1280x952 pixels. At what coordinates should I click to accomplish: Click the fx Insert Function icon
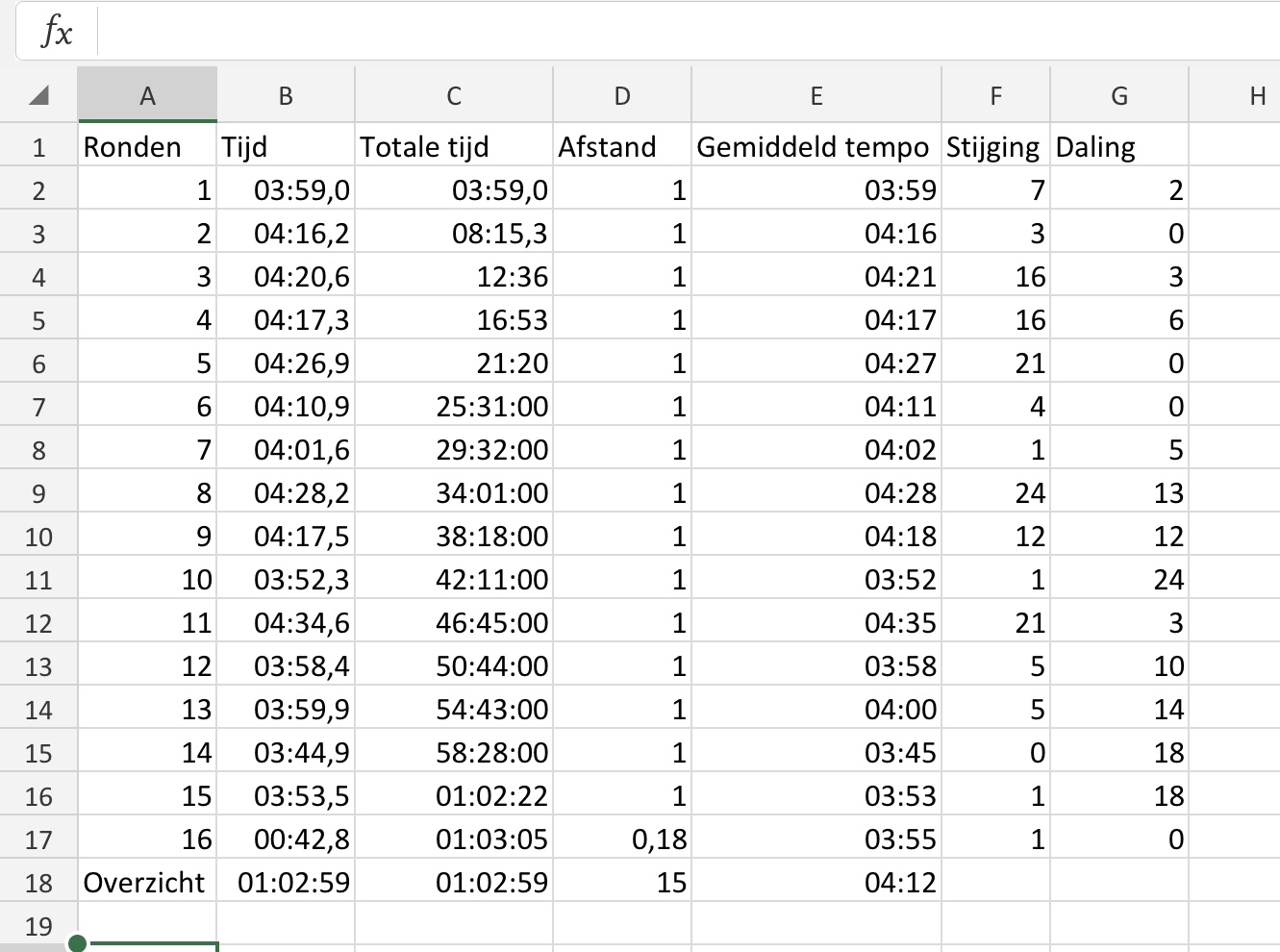(57, 33)
